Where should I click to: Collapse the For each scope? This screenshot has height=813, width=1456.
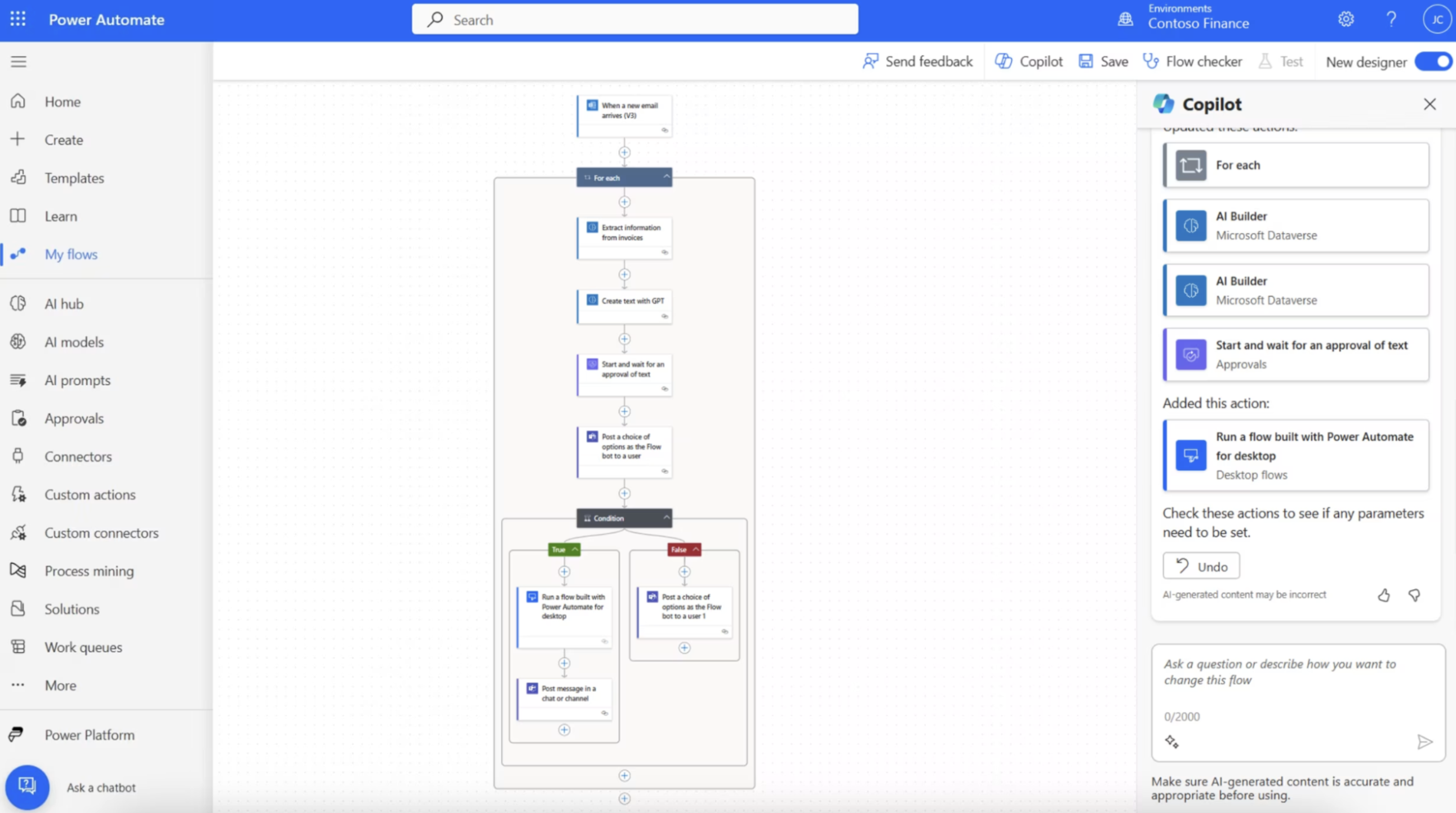click(x=666, y=177)
